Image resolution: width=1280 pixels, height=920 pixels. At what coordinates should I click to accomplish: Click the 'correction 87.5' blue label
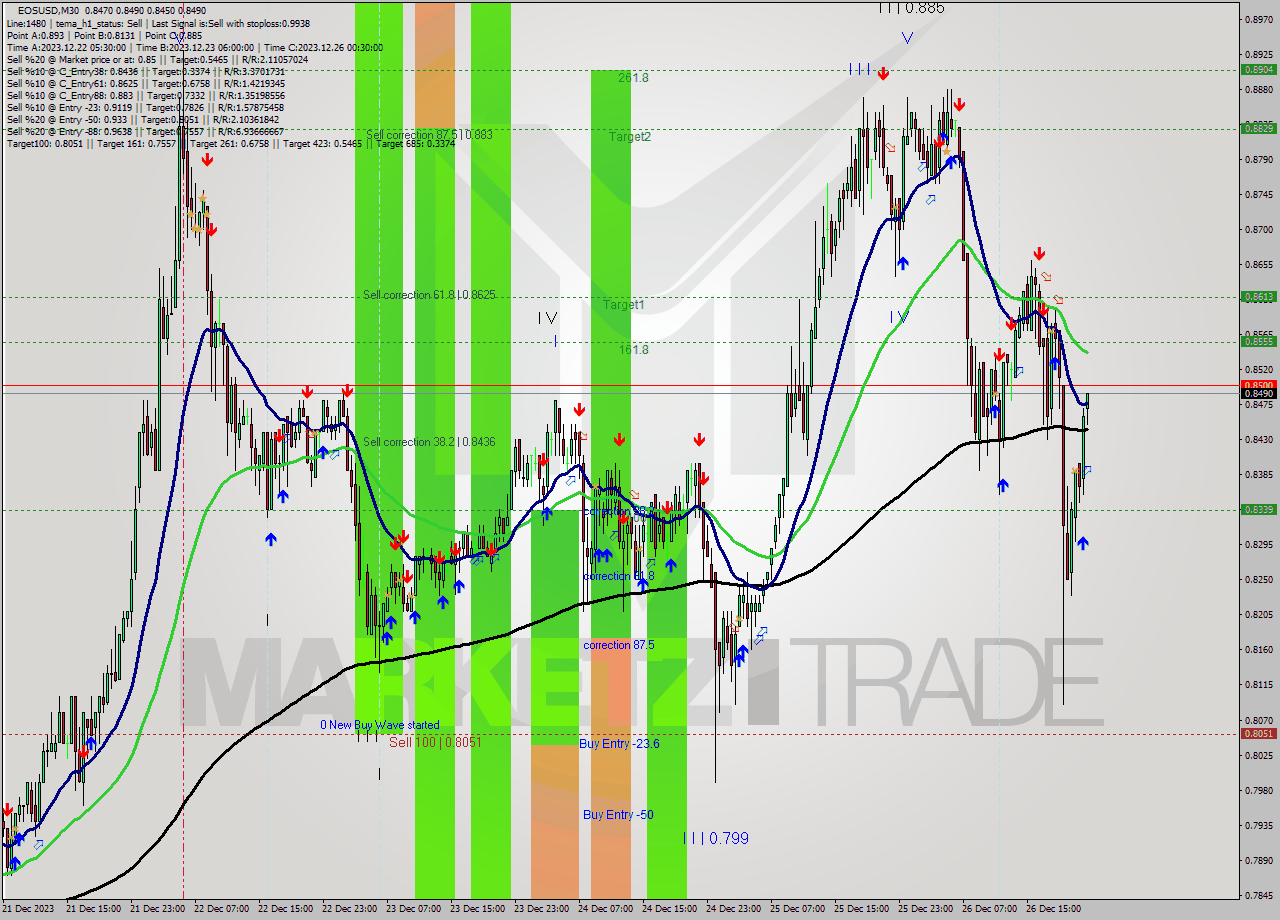click(619, 645)
